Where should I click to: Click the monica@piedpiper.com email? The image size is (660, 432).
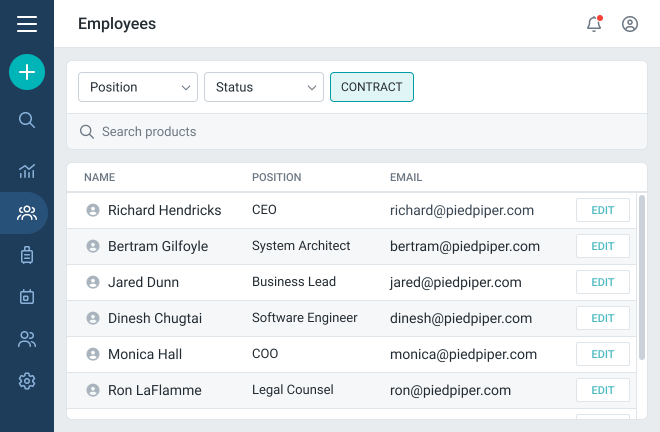[463, 354]
